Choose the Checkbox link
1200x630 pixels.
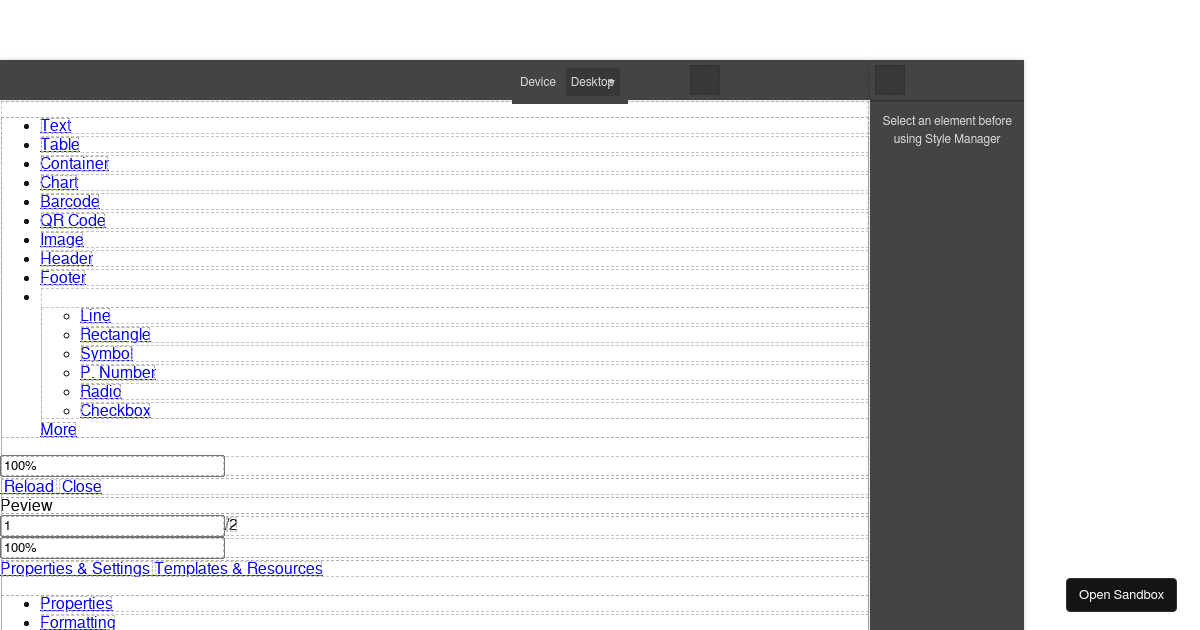[115, 411]
